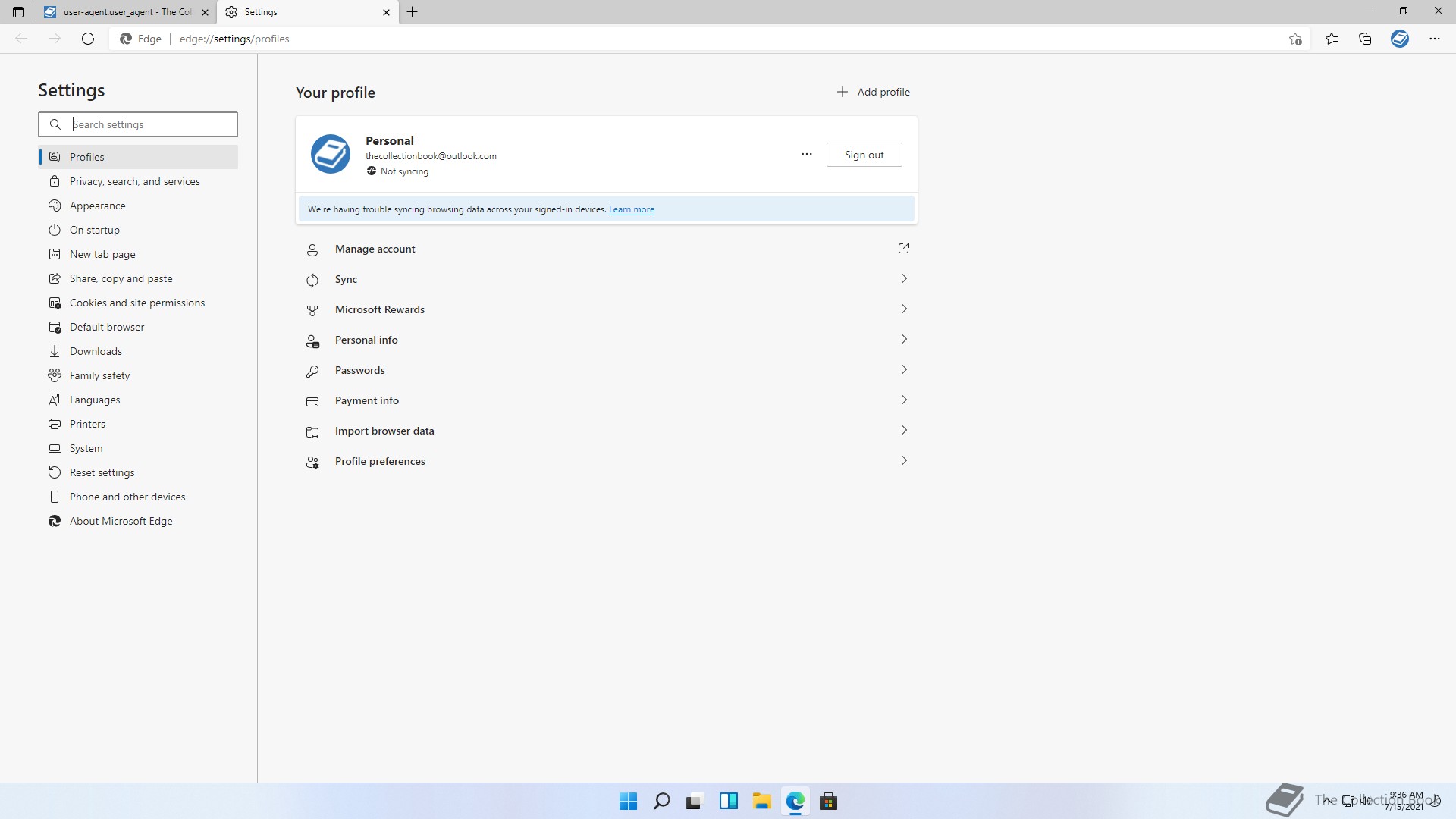1456x819 pixels.
Task: Click the Sign out button
Action: (x=864, y=155)
